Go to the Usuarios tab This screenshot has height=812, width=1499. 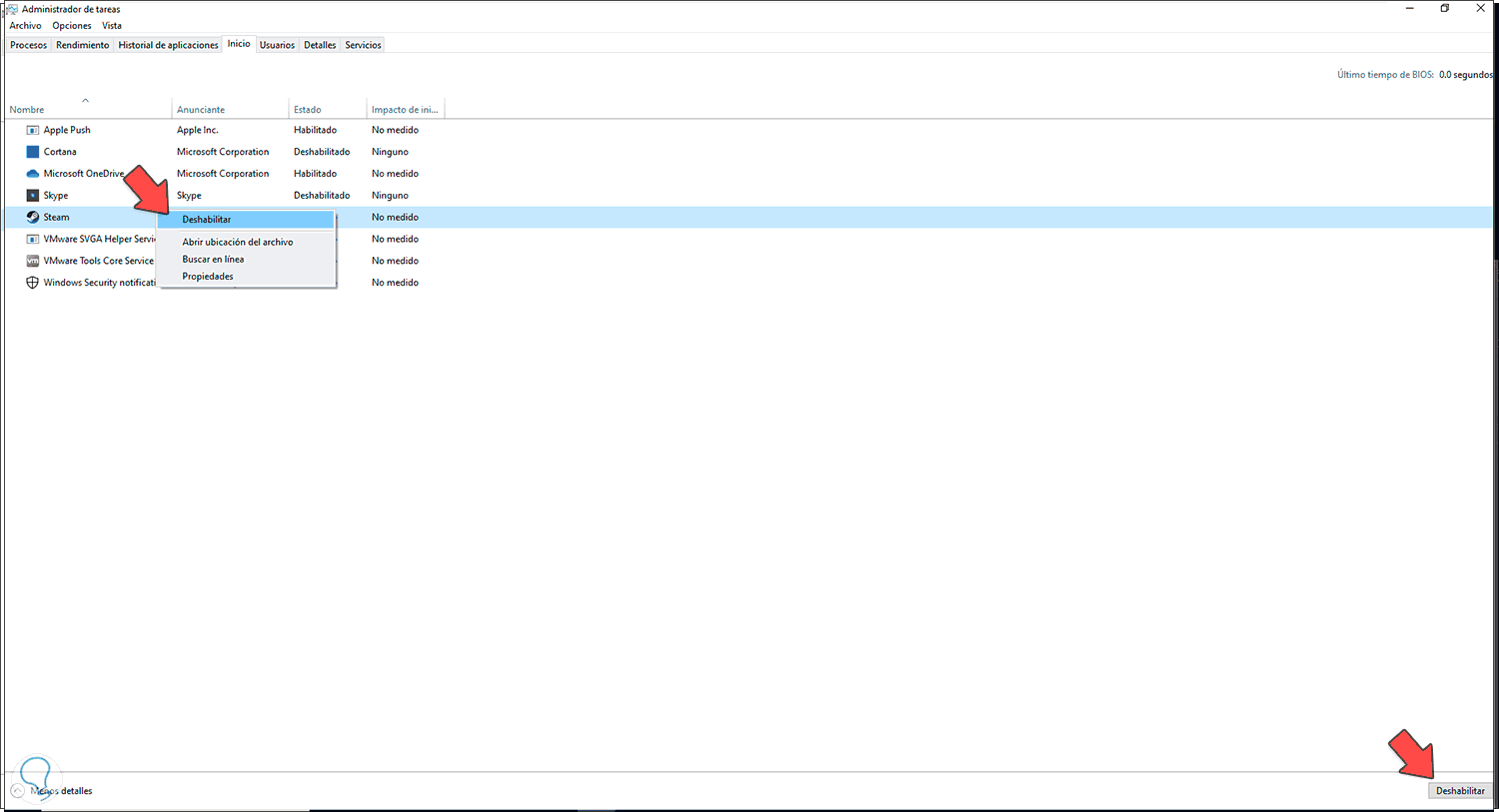278,45
